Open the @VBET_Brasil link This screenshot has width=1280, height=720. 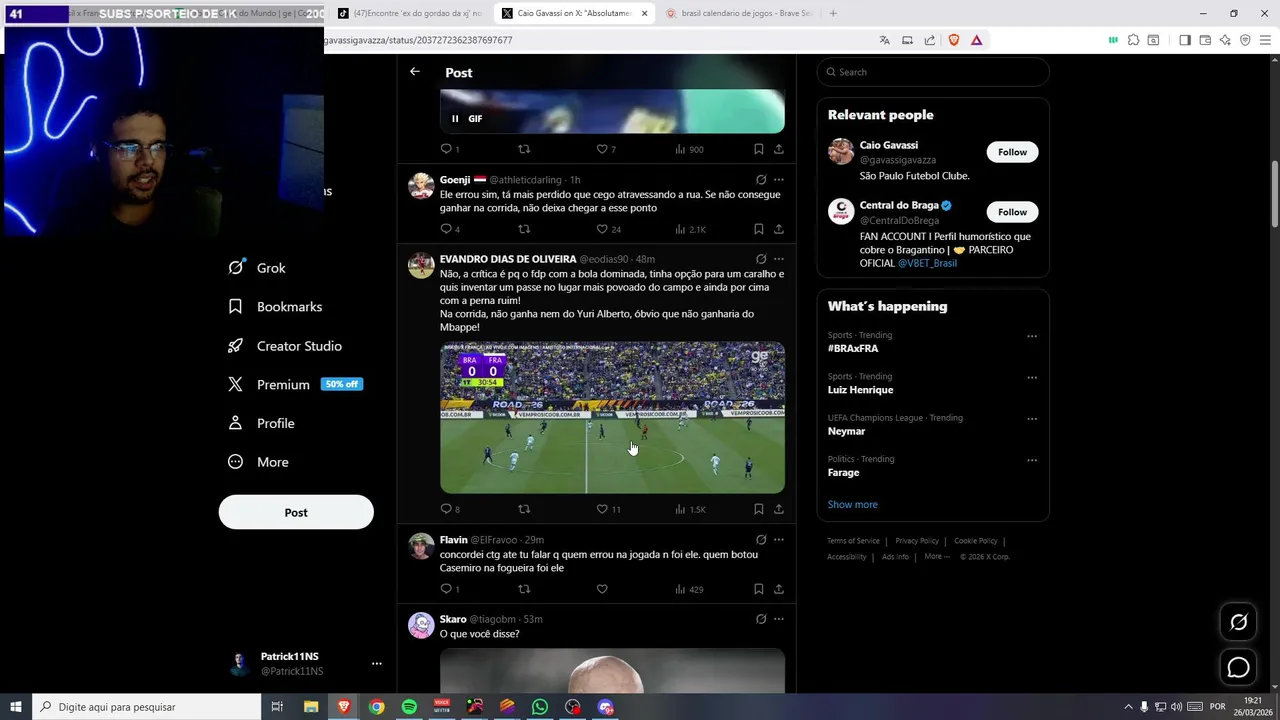(927, 263)
